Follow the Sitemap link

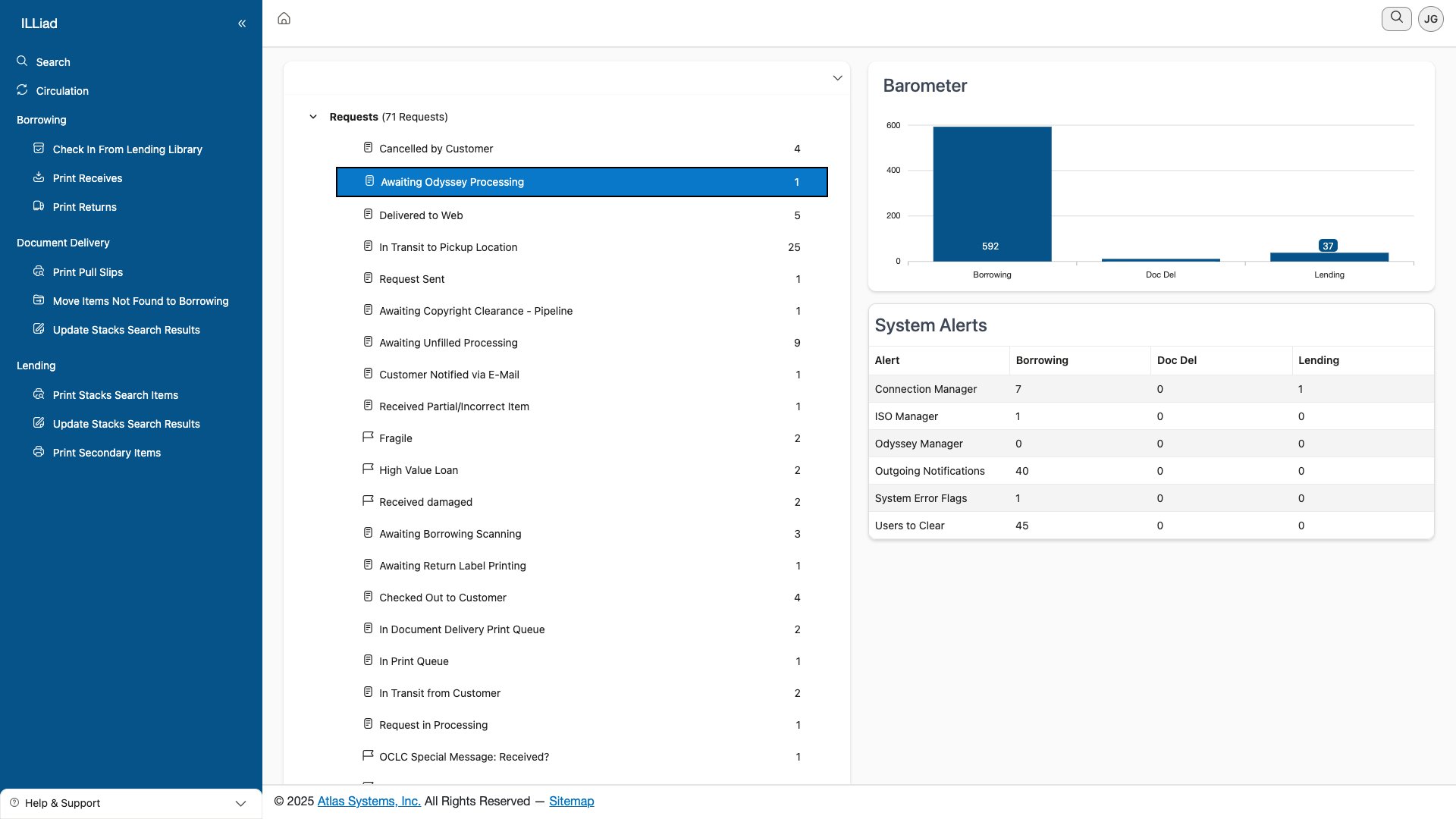point(571,801)
